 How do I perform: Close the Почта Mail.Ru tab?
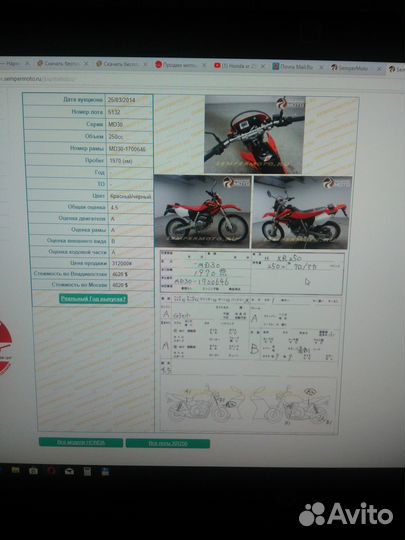tap(321, 68)
